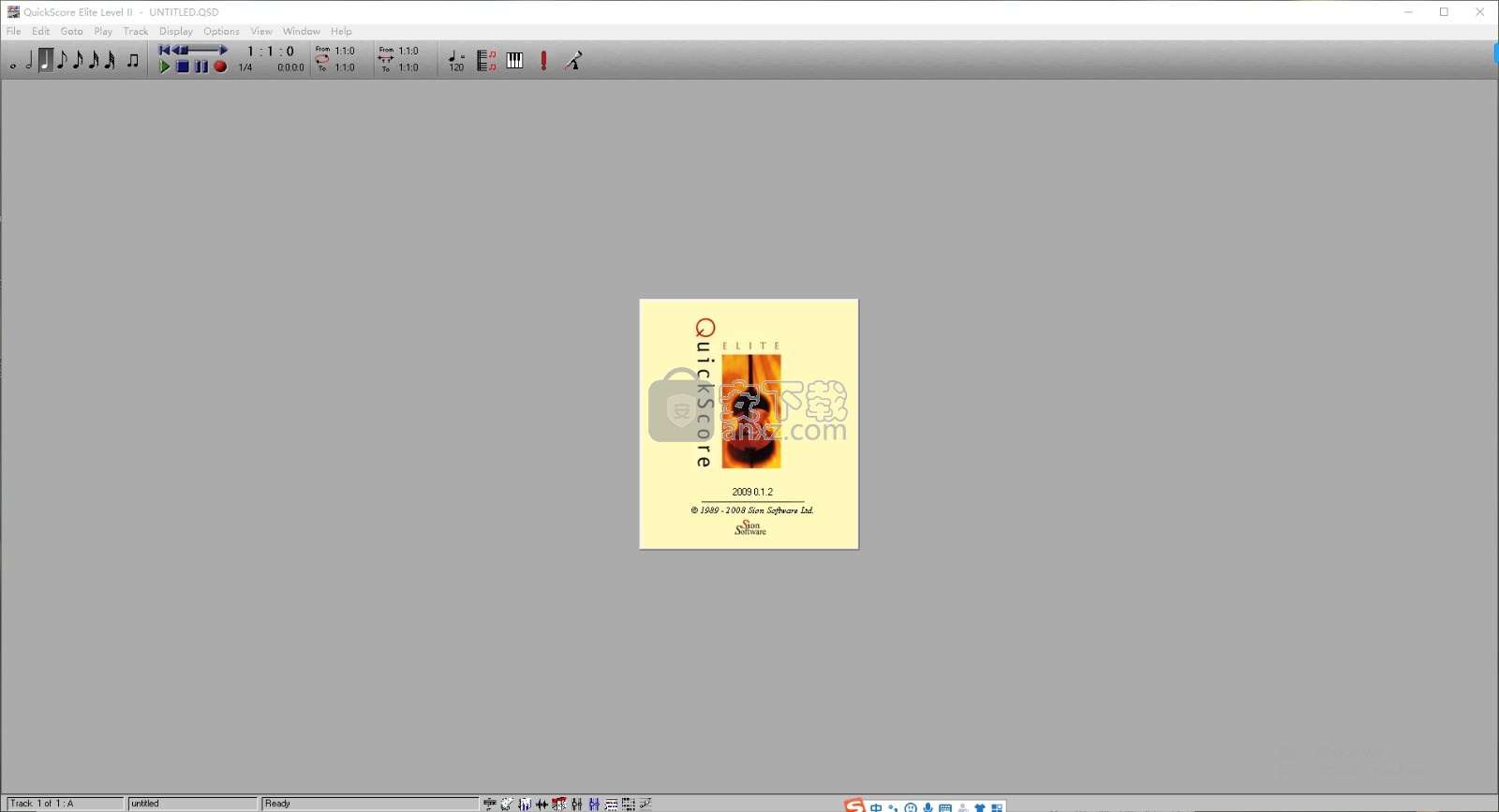Open the tempo setting showing 120
The width and height of the screenshot is (1499, 812).
point(456,61)
